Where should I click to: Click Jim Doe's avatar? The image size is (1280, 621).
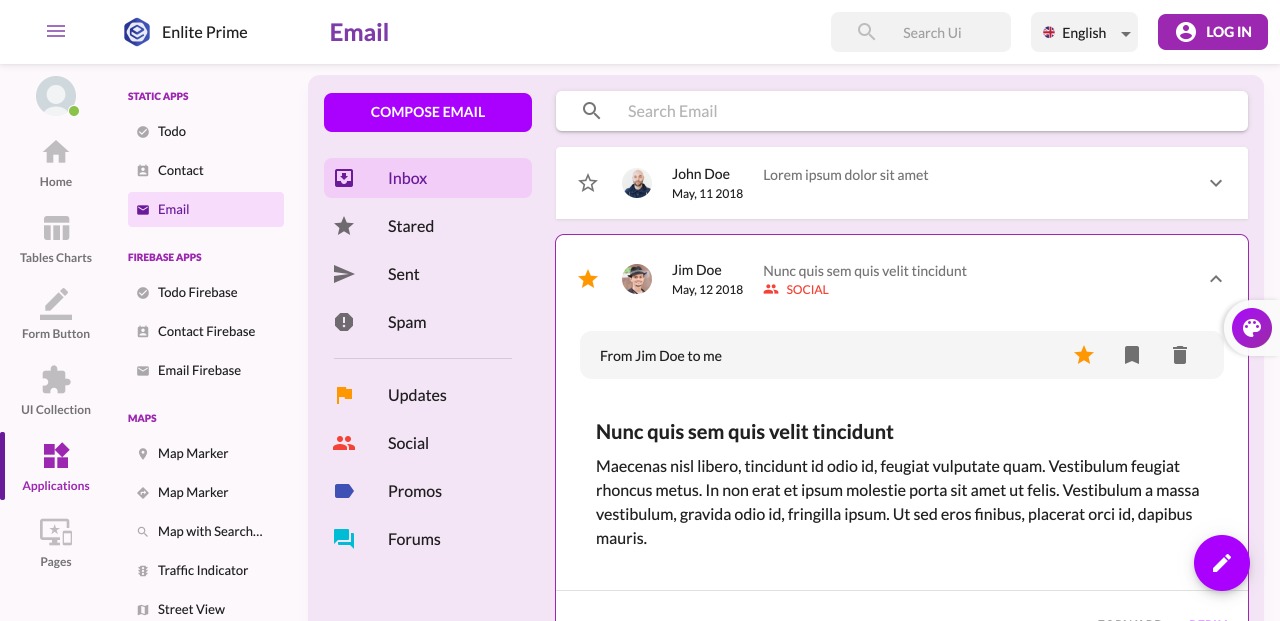(x=637, y=279)
